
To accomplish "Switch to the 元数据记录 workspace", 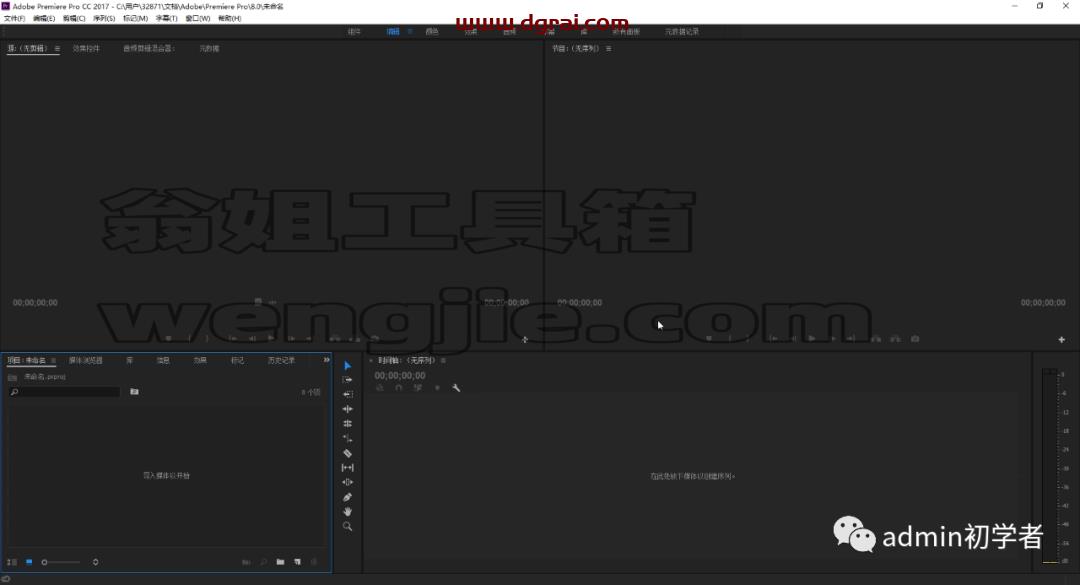I will click(x=682, y=32).
